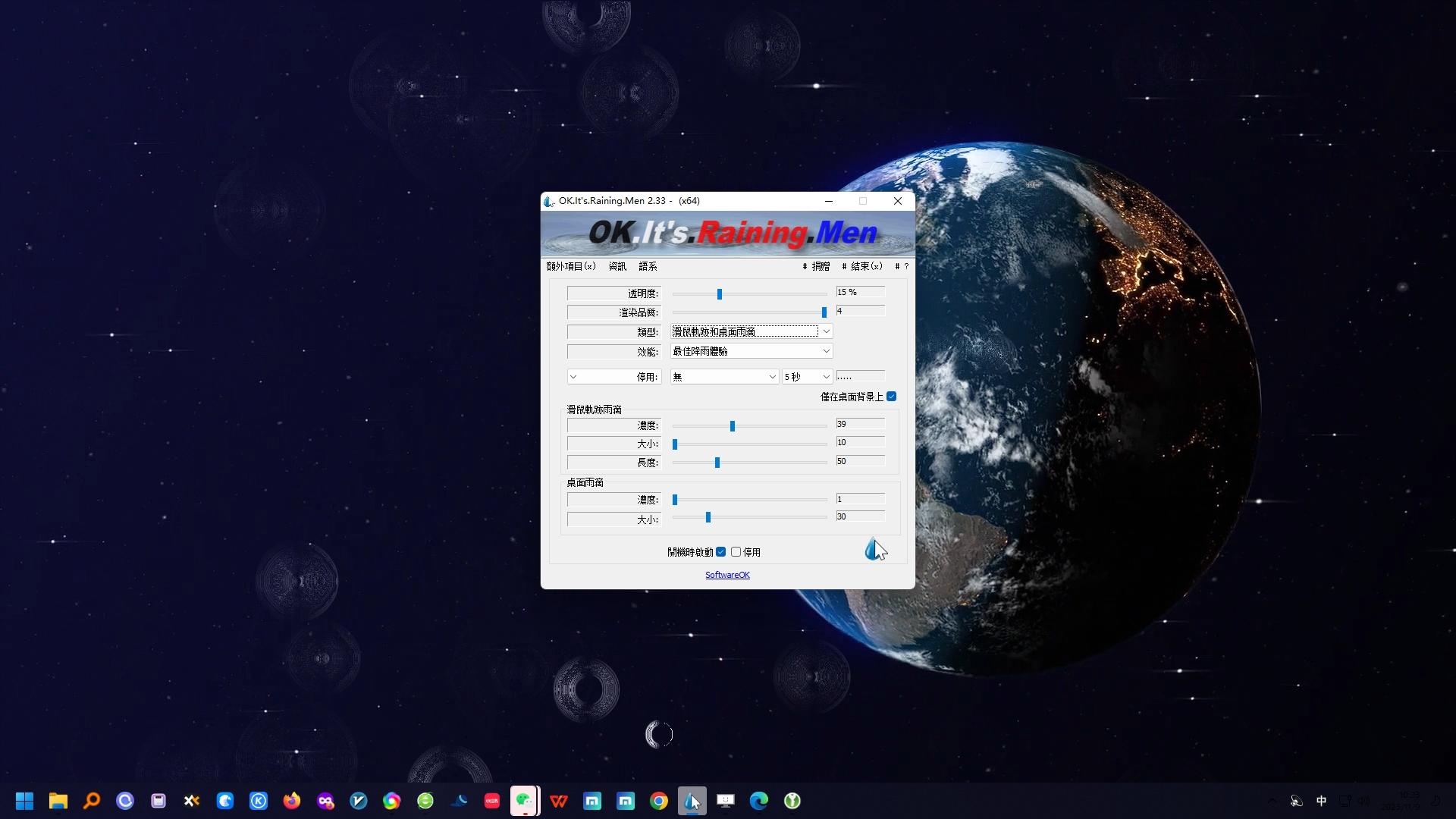The width and height of the screenshot is (1456, 819).
Task: Adjust 濃度 density slider for desktop rain
Action: pyautogui.click(x=676, y=499)
